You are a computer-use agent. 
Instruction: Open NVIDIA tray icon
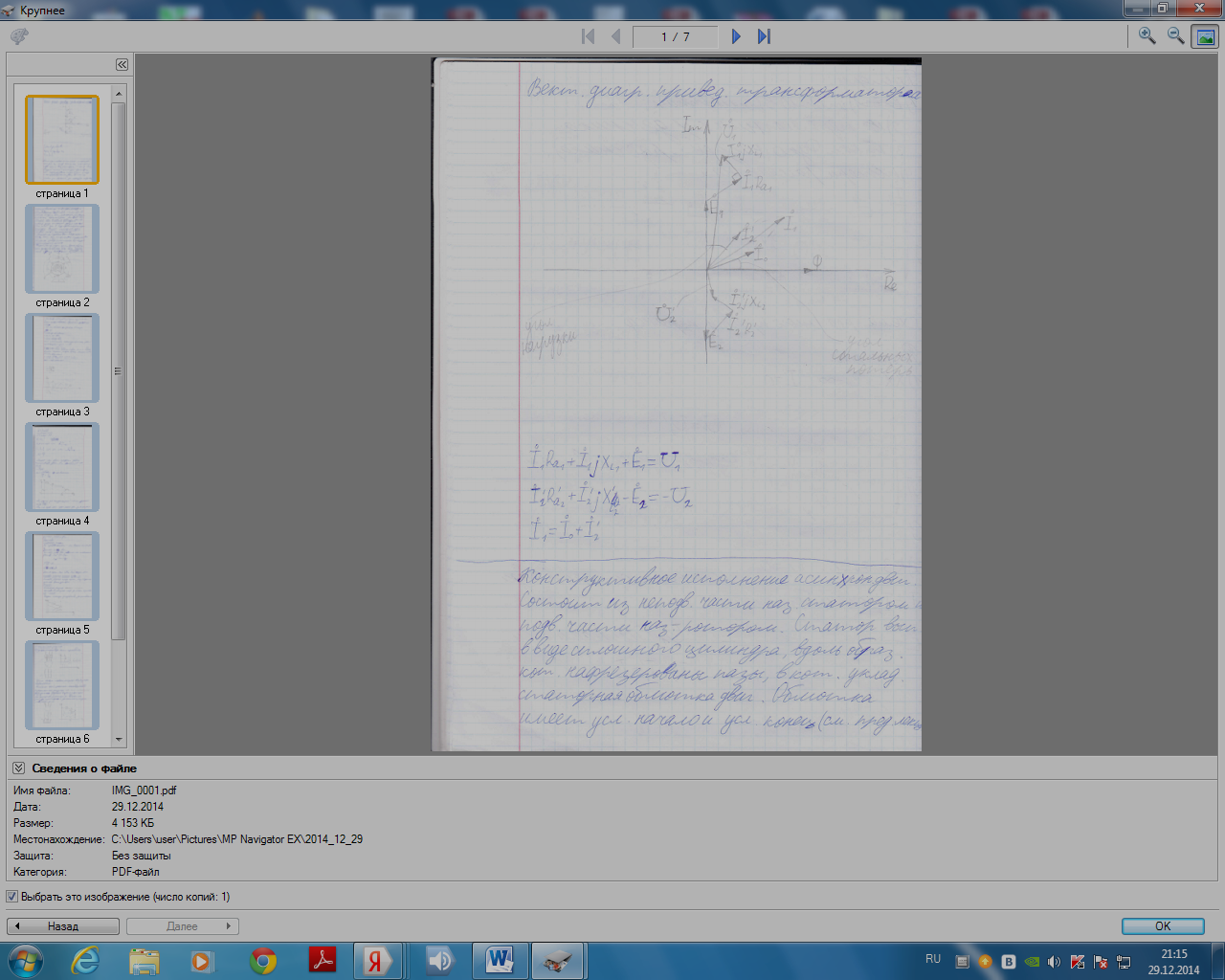1032,962
